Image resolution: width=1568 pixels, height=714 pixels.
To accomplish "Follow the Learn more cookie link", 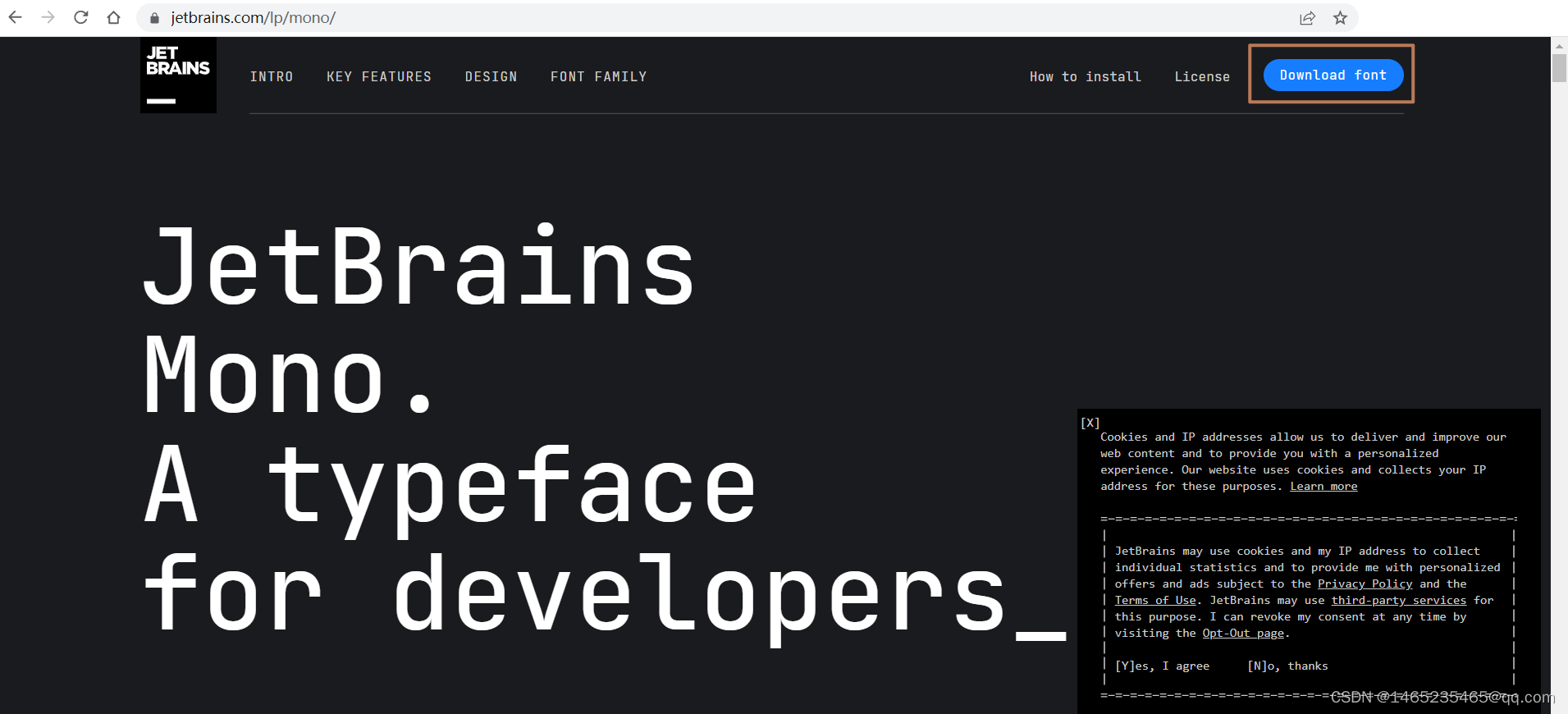I will coord(1323,487).
